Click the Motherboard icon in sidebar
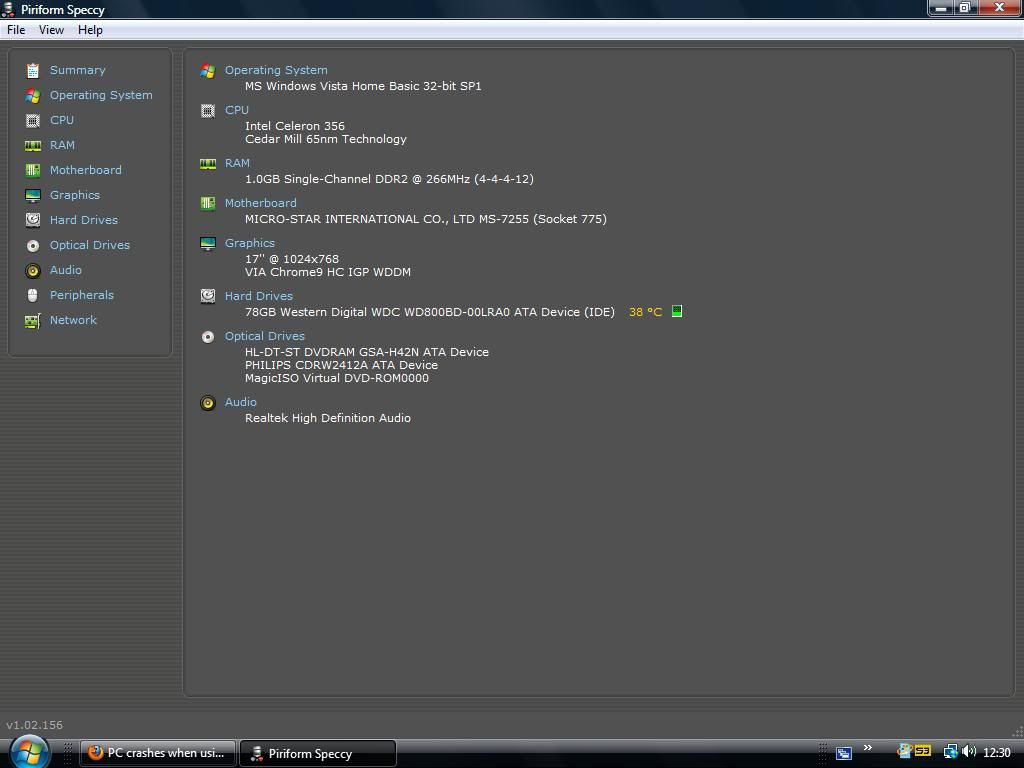 [33, 170]
